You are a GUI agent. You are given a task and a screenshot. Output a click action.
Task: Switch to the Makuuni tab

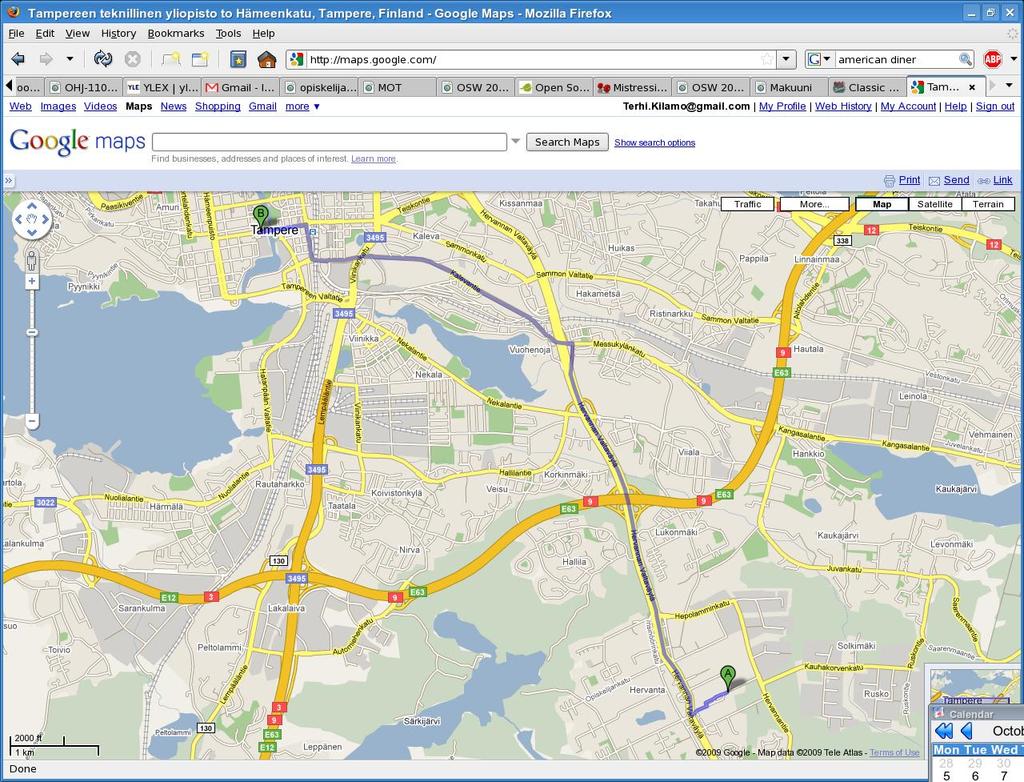click(x=789, y=87)
